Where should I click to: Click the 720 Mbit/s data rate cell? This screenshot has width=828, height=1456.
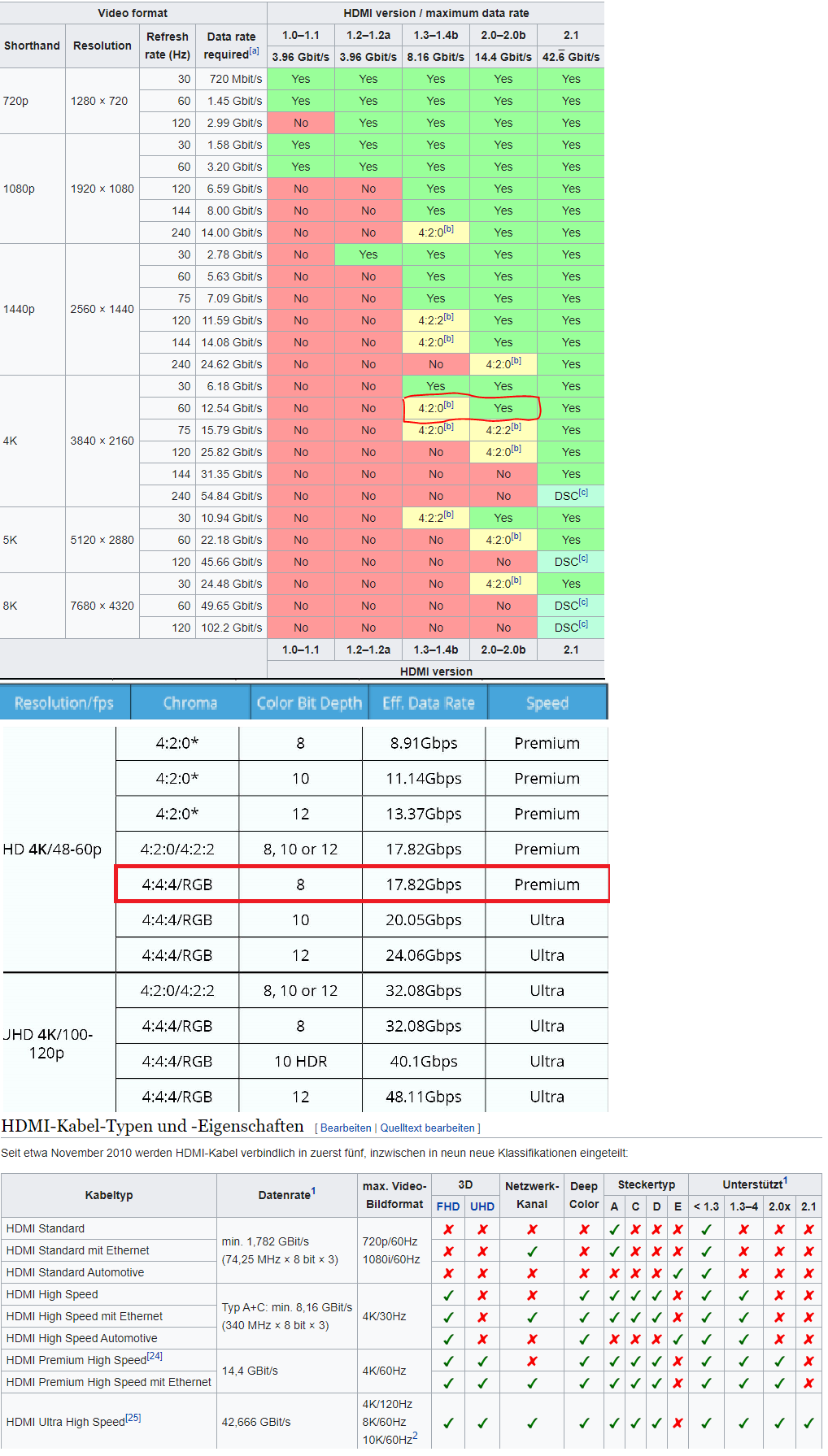click(x=232, y=79)
